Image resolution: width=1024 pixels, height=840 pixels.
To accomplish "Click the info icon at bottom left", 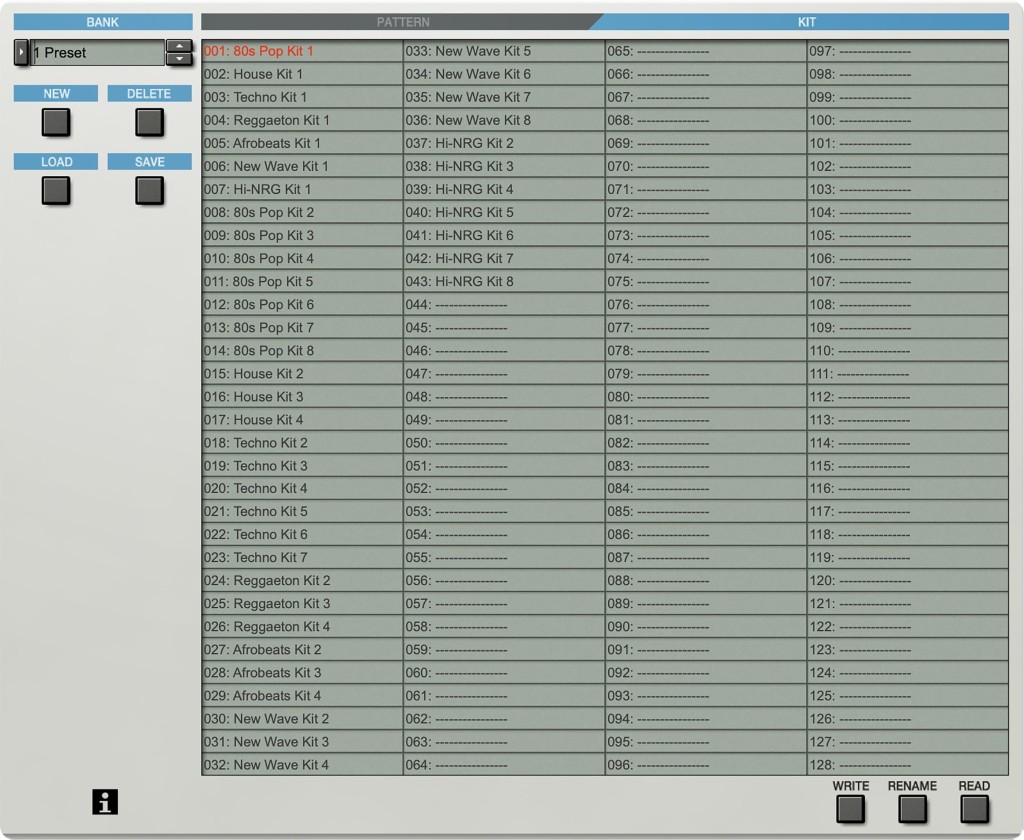I will [x=105, y=801].
